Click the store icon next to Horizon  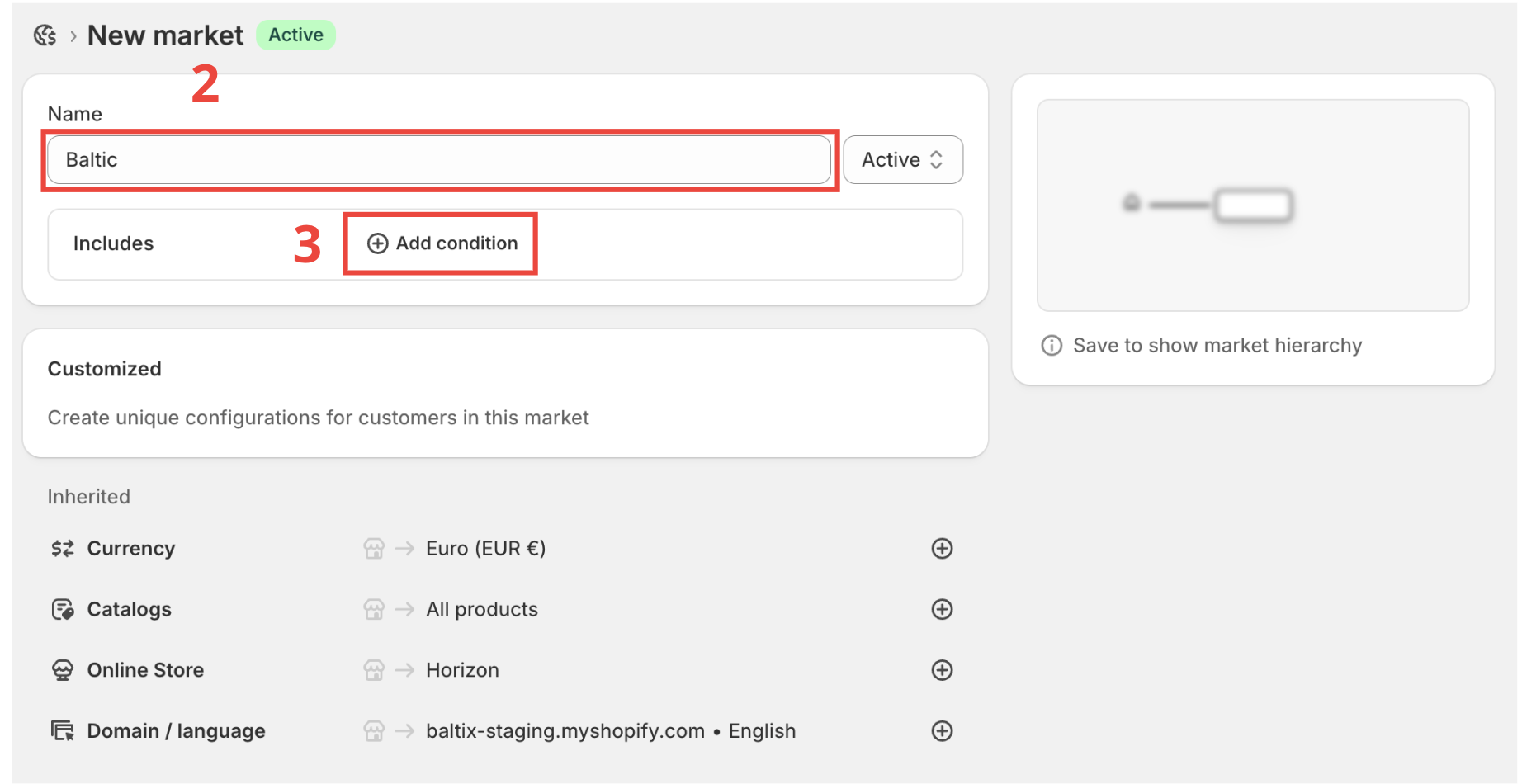(x=376, y=669)
